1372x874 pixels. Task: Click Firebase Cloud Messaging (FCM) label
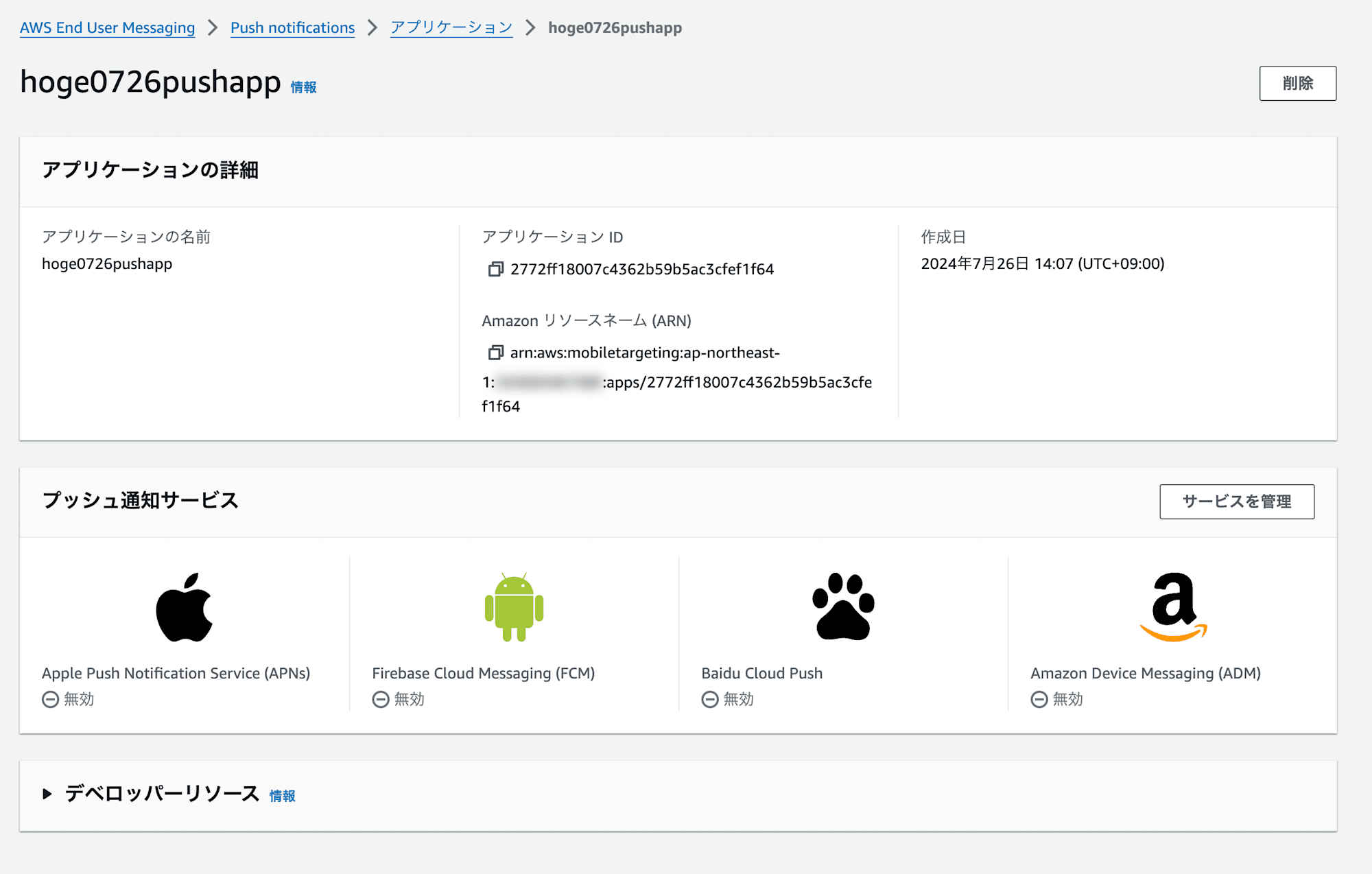484,673
